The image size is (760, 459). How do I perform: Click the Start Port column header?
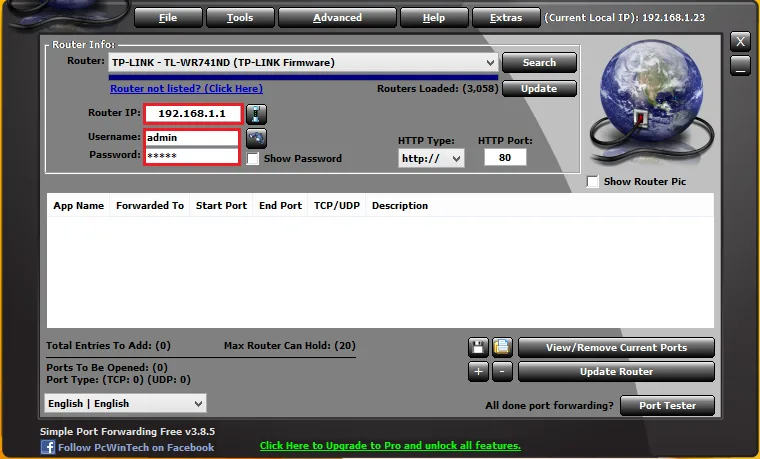221,206
